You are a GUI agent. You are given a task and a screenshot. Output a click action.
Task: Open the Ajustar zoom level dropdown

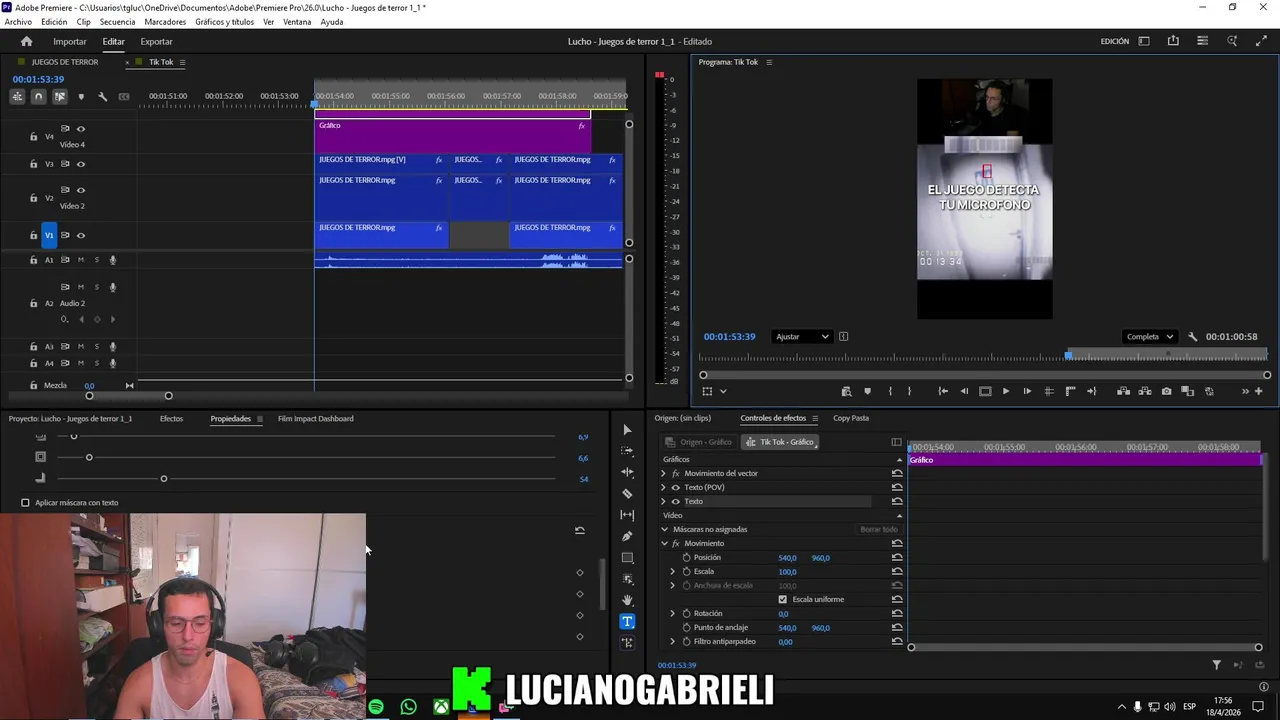[x=802, y=337]
